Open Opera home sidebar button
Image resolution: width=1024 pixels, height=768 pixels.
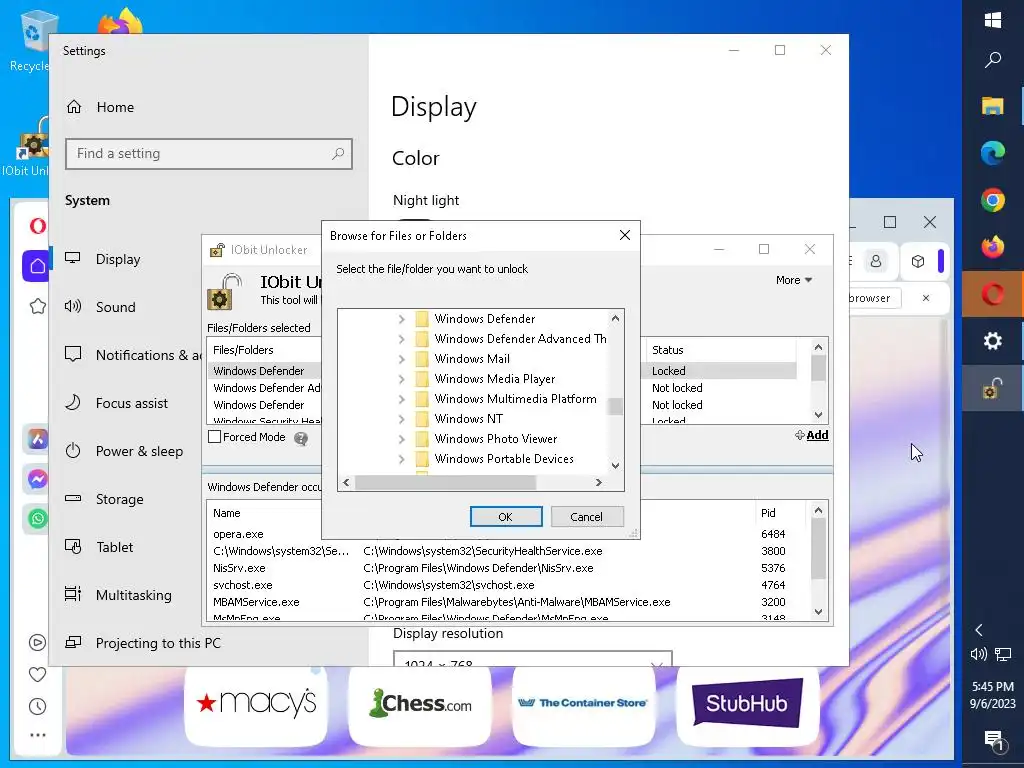37,266
